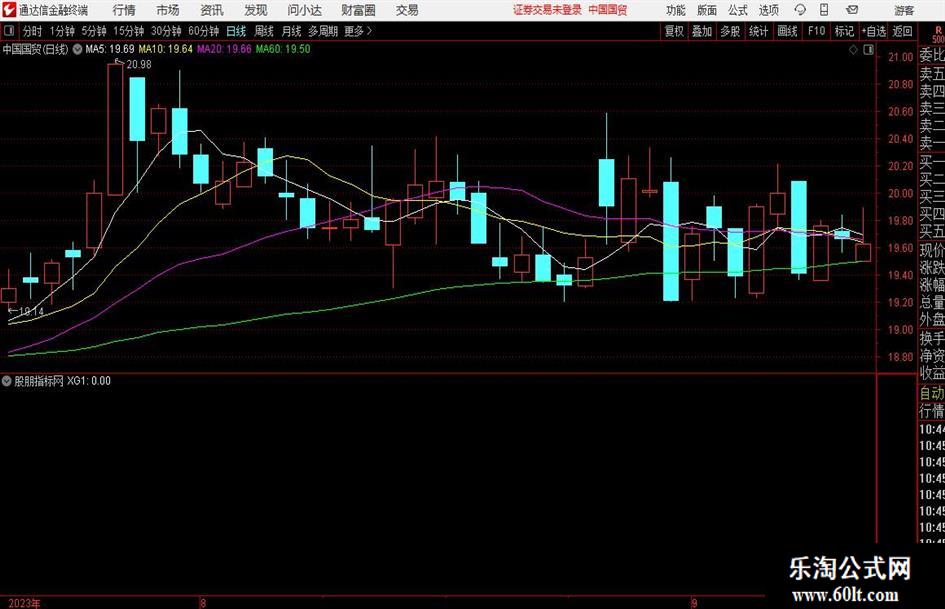Click +自选 to add to watchlist
Viewport: 945px width, 609px height.
point(873,31)
